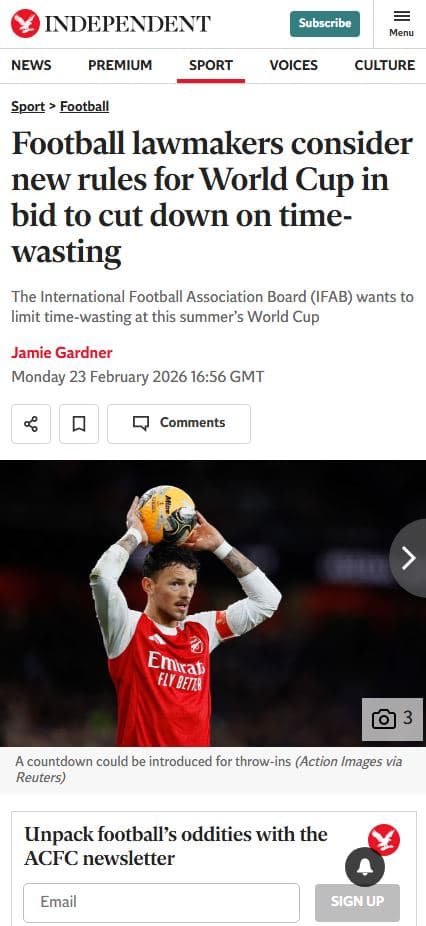Open photo gallery camera icon showing 3

392,719
